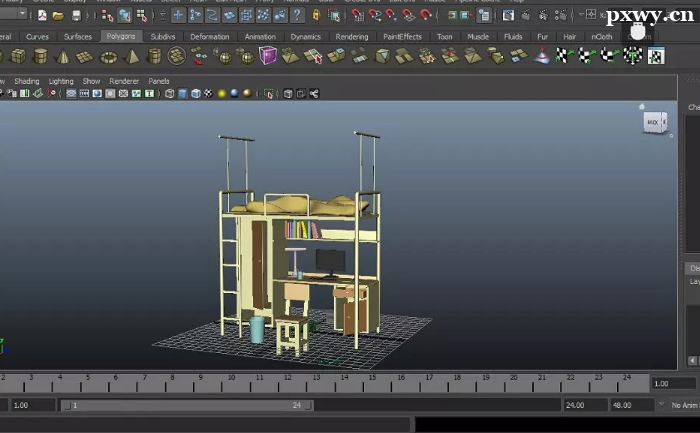Click the IPR render clapperboard icon
The width and height of the screenshot is (700, 433).
click(543, 16)
